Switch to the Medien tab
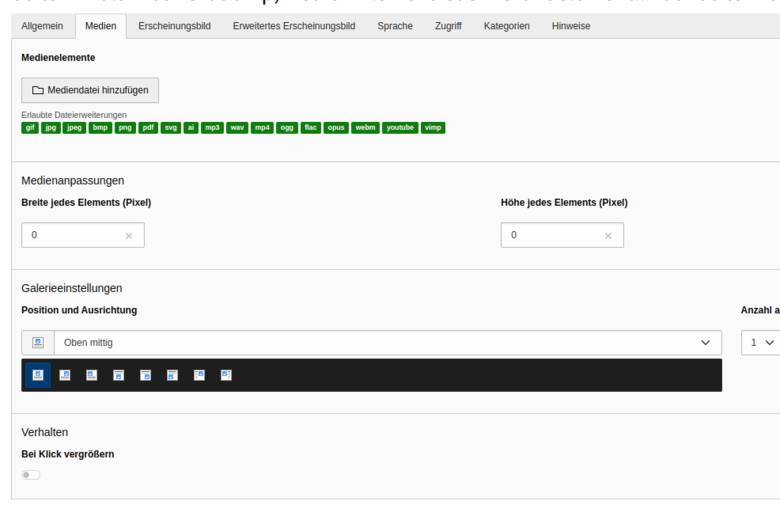Image resolution: width=780 pixels, height=520 pixels. (x=100, y=26)
